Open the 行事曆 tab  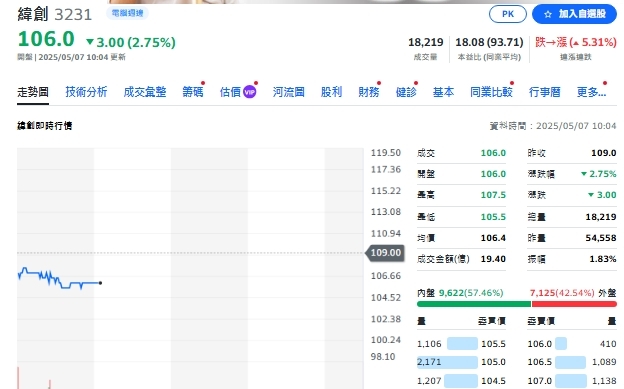point(544,92)
